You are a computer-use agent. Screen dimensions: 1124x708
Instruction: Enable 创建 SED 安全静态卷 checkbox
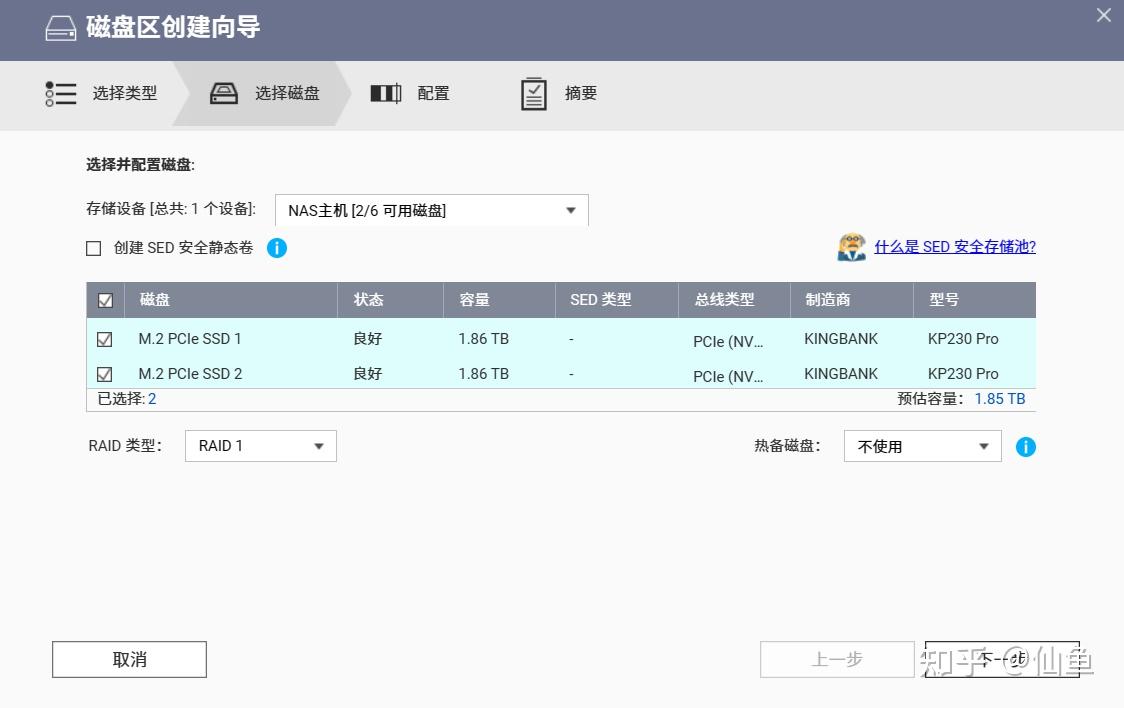94,248
